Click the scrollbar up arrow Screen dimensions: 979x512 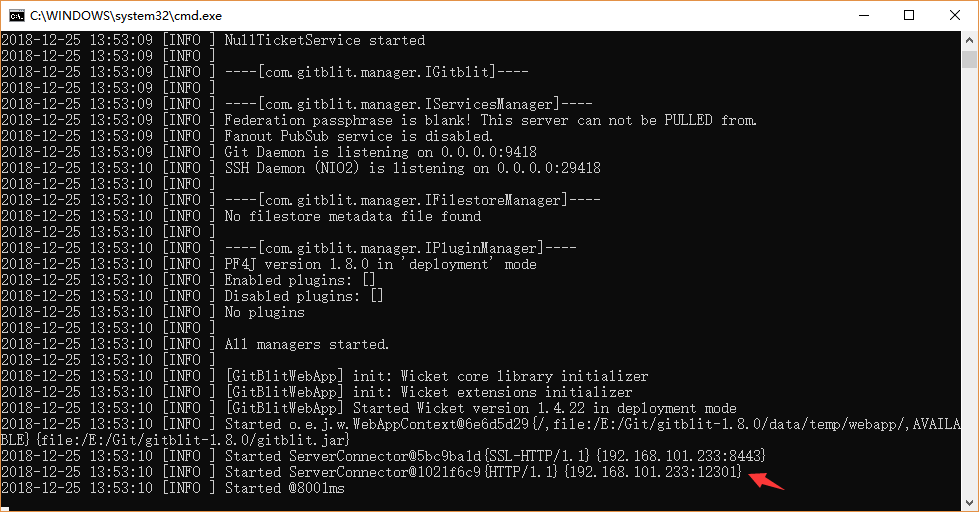pyautogui.click(x=969, y=40)
